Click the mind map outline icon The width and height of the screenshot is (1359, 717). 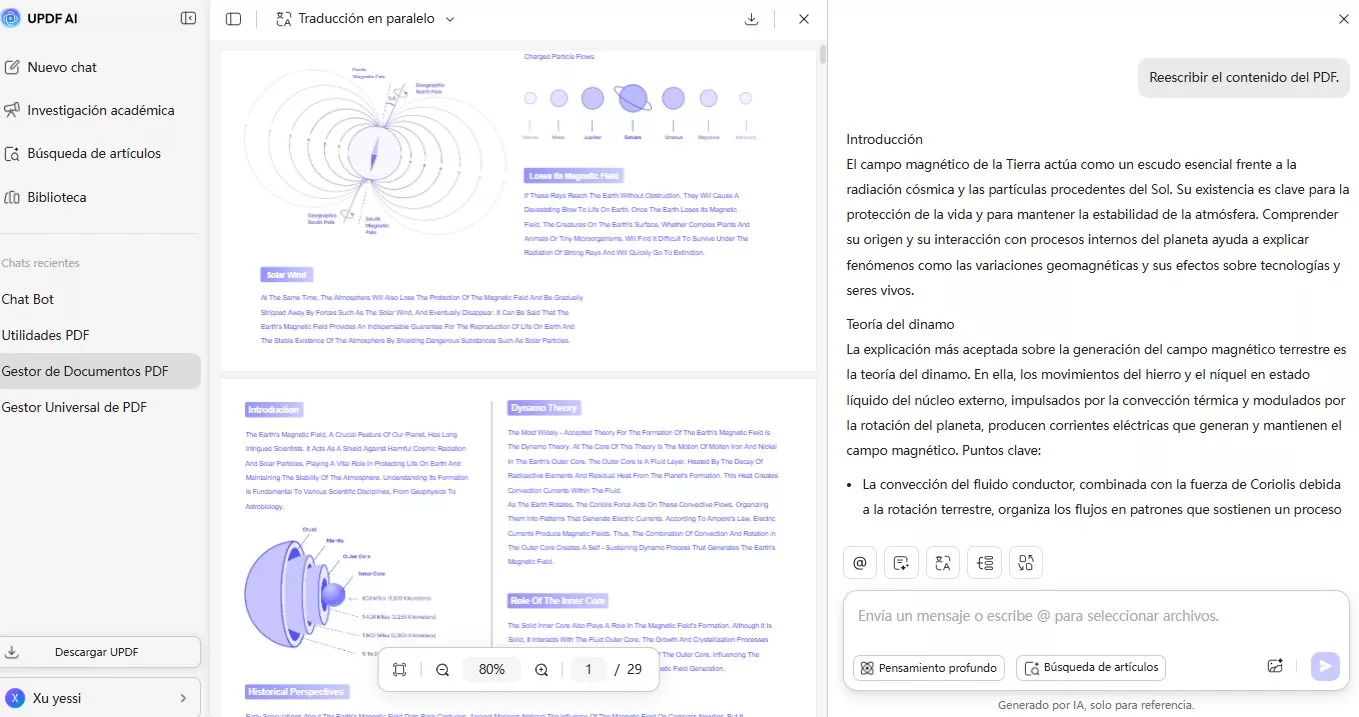(985, 563)
